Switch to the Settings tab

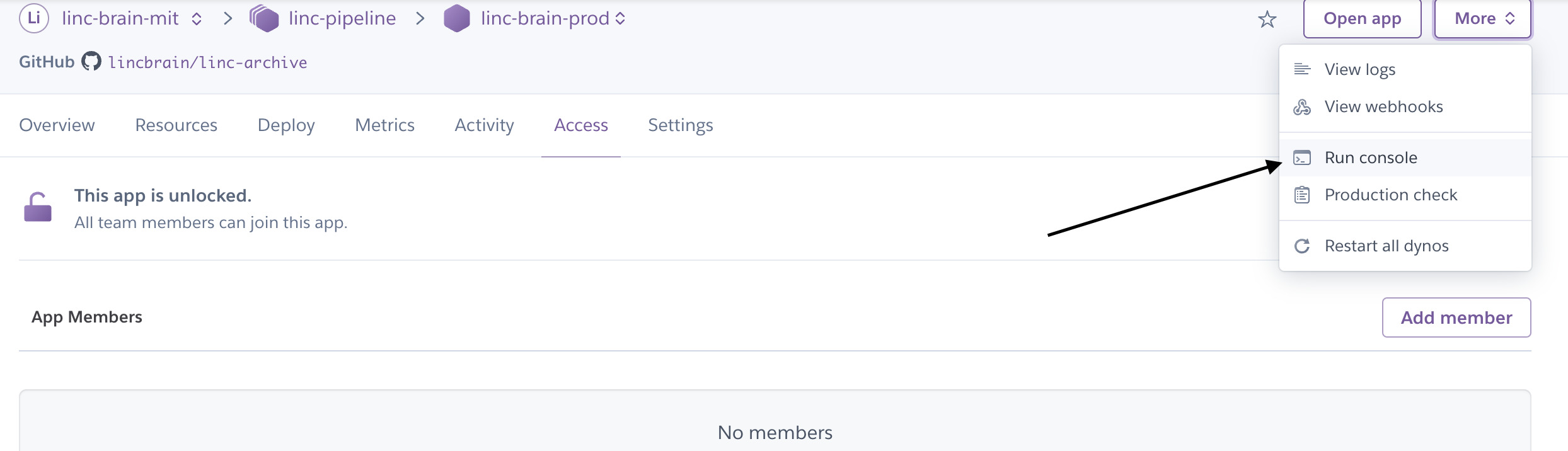(681, 125)
